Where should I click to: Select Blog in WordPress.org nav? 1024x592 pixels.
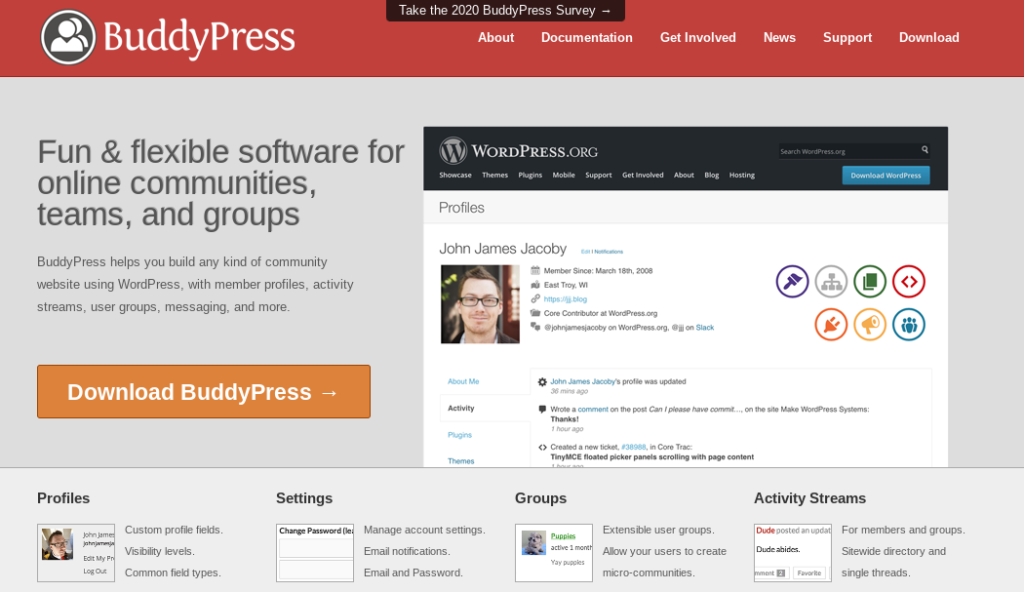(x=712, y=175)
